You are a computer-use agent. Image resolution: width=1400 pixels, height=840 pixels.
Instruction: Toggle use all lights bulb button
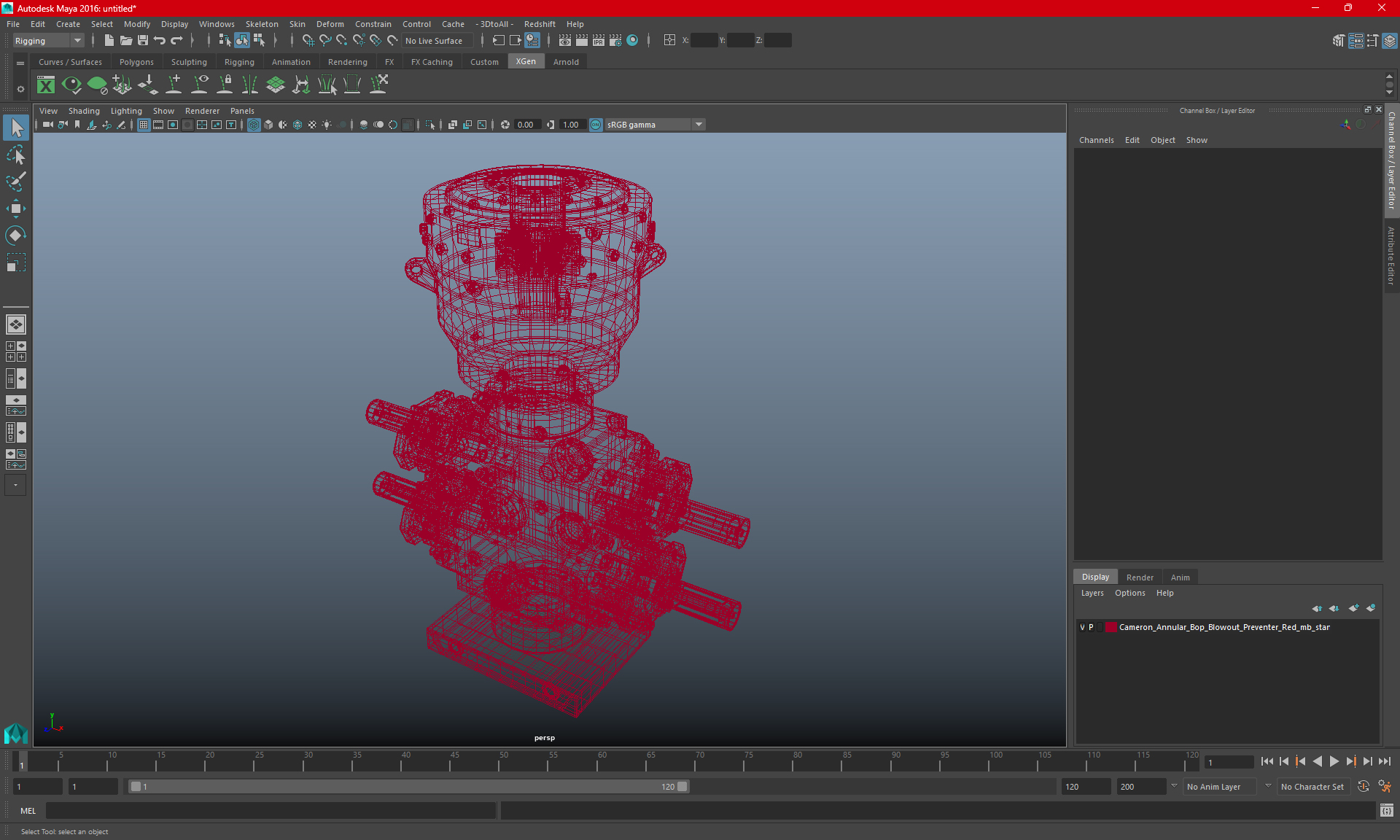pos(327,125)
